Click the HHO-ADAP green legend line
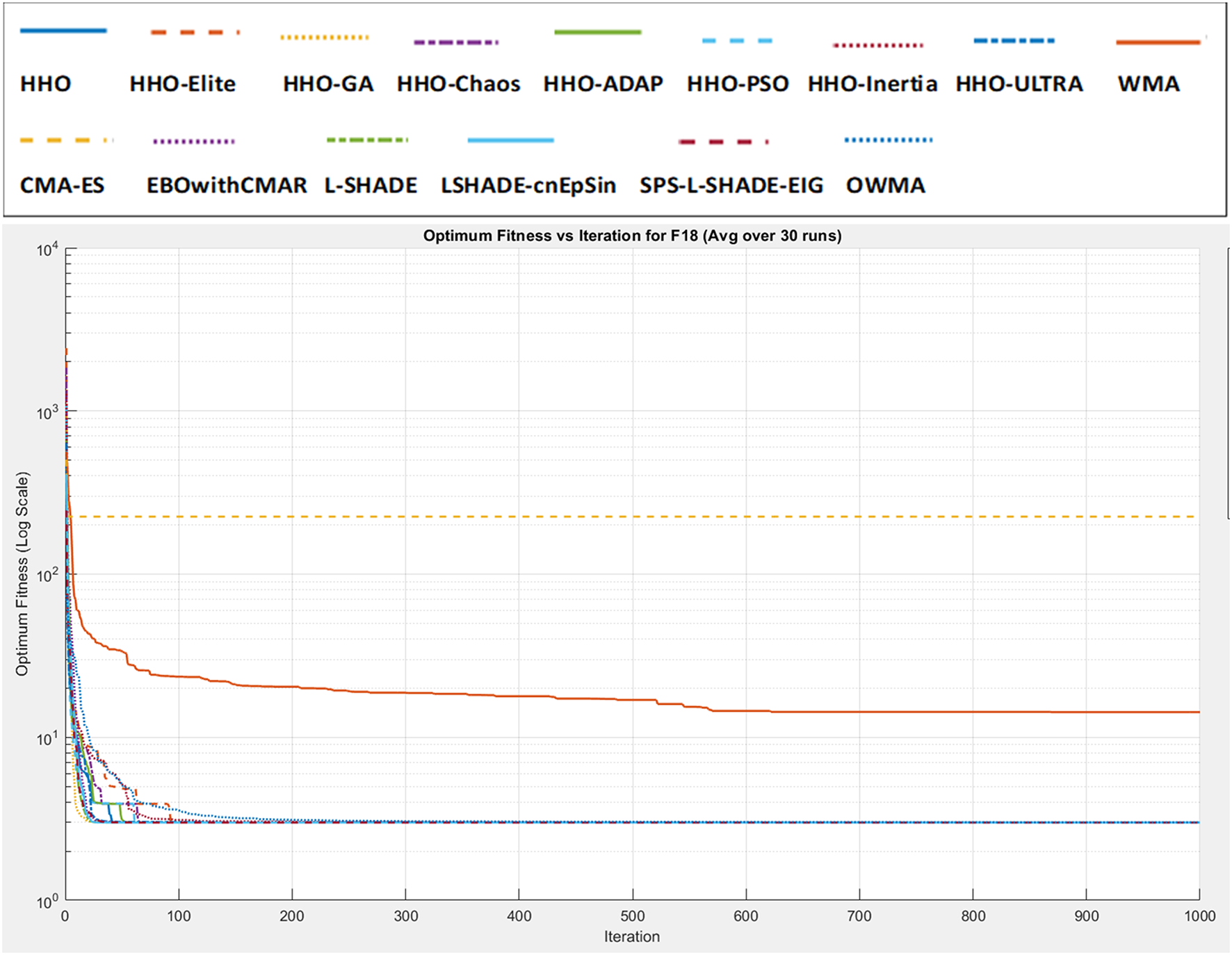The image size is (1232, 955). point(598,32)
